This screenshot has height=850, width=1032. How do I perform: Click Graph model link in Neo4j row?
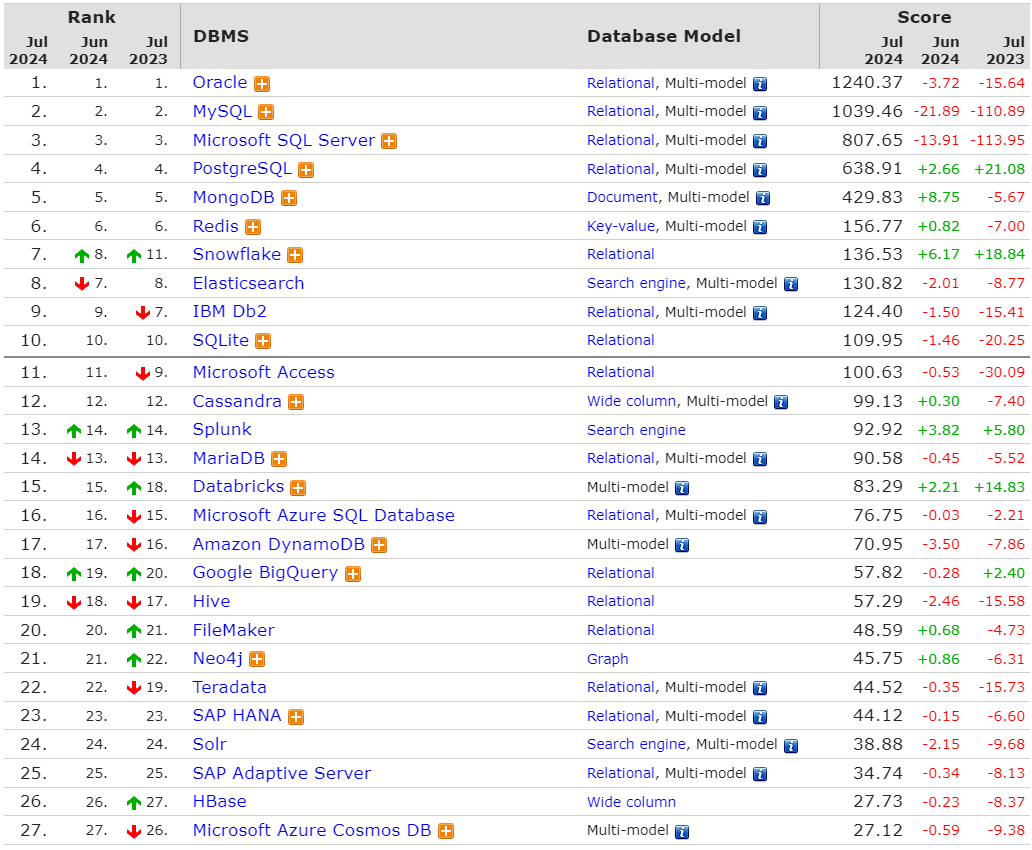(607, 659)
